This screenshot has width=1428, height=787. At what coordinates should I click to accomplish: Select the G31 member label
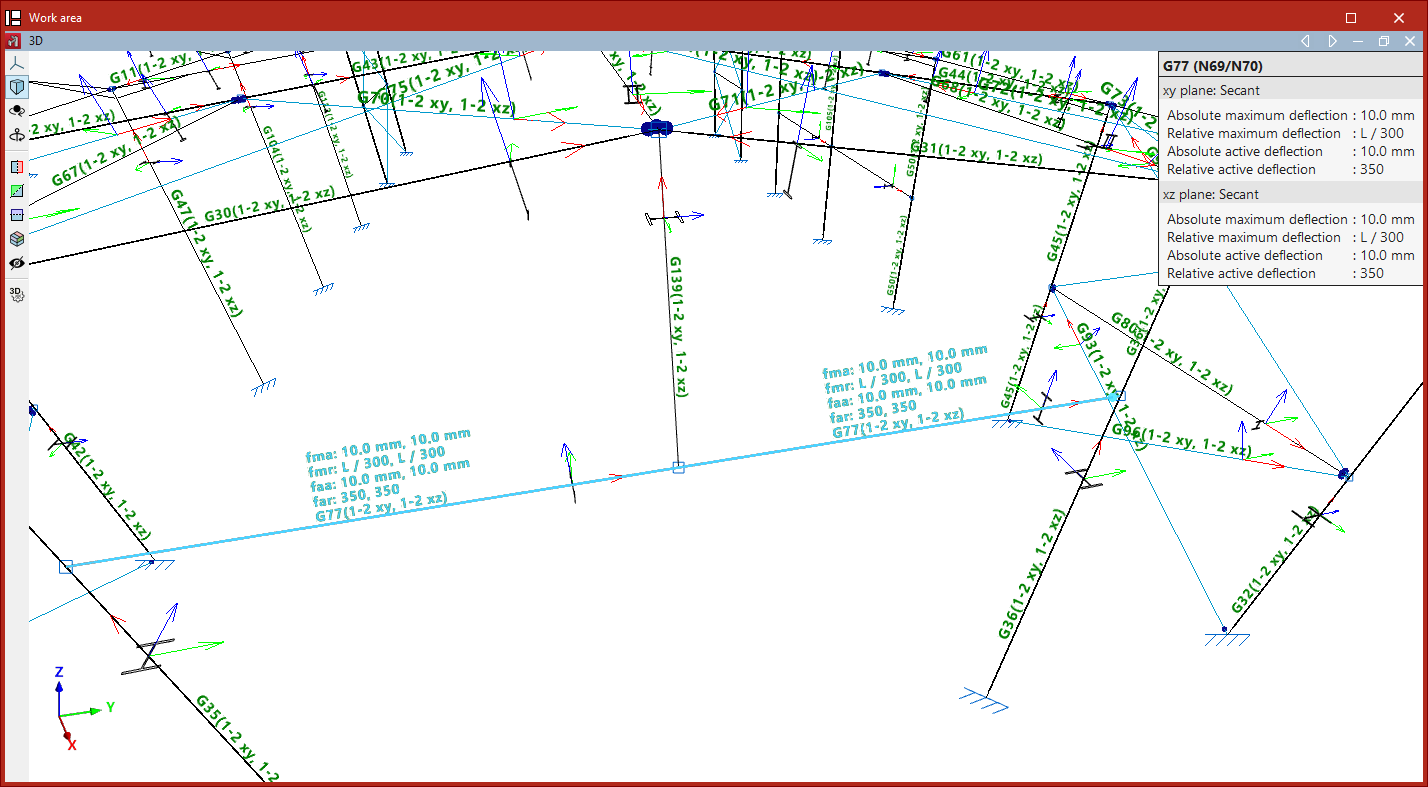976,152
